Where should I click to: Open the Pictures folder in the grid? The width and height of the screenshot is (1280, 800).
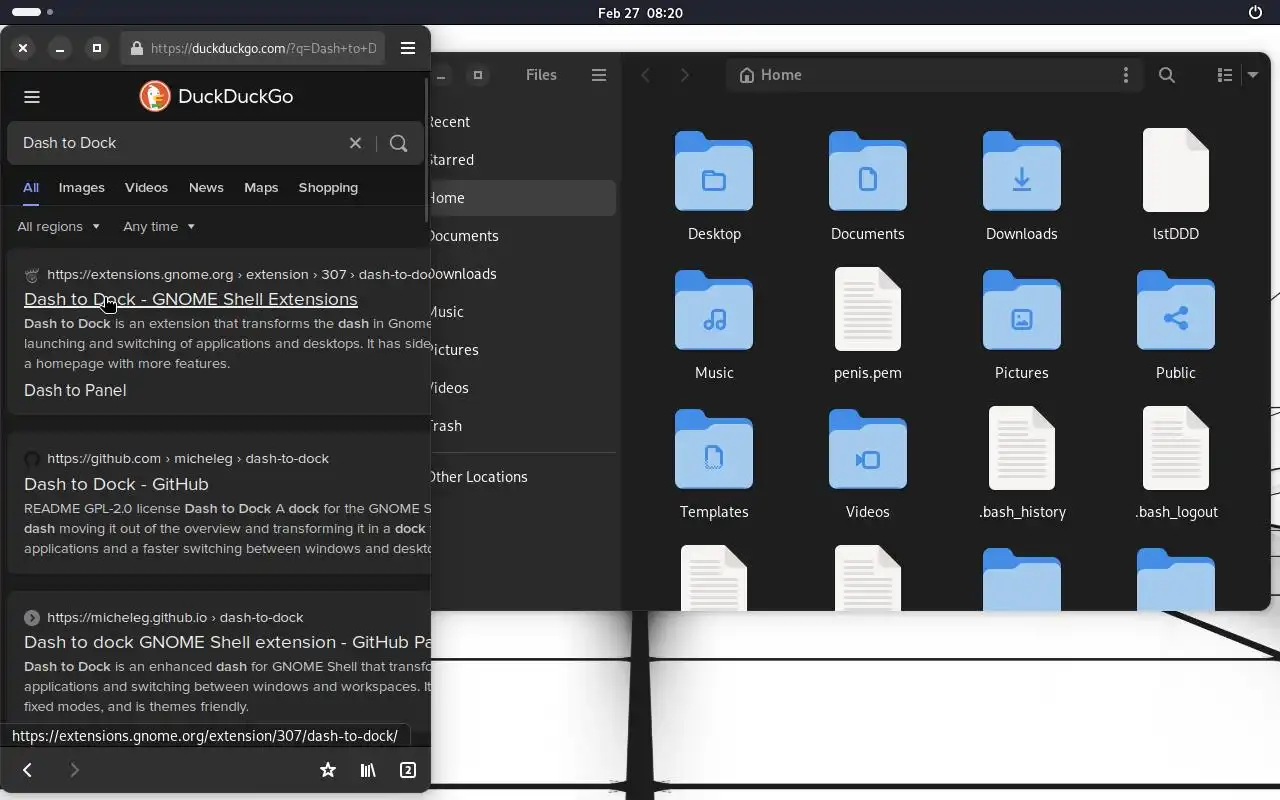1021,326
